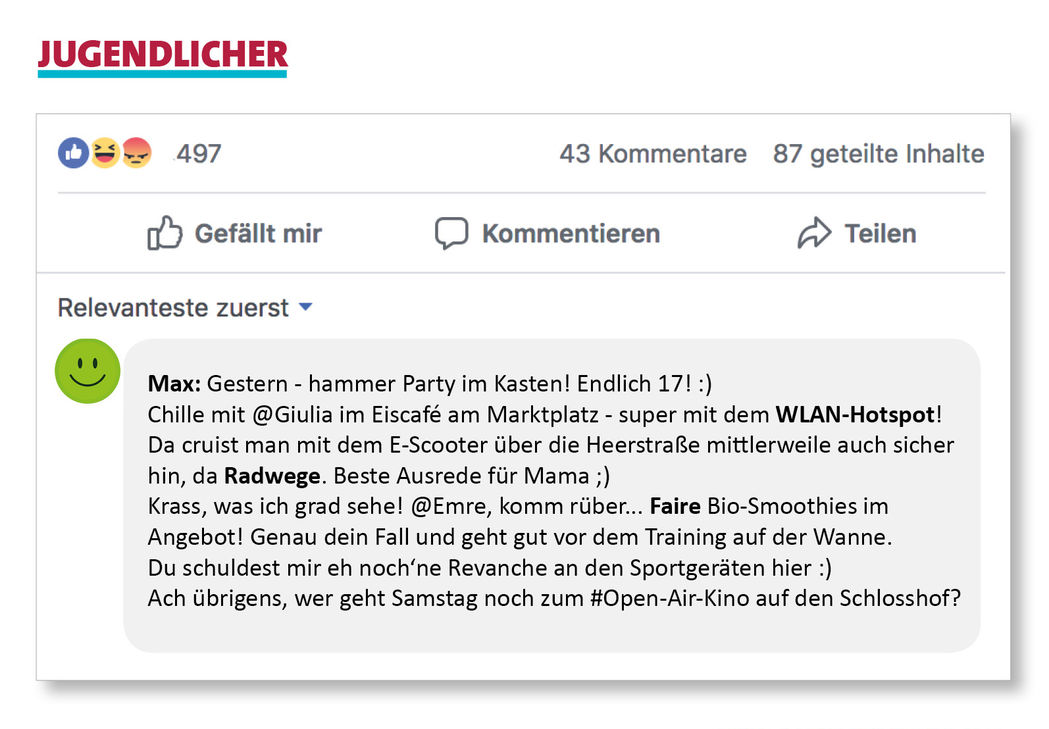Like the post with Gefällt mir
This screenshot has height=729, width=1049.
click(234, 233)
